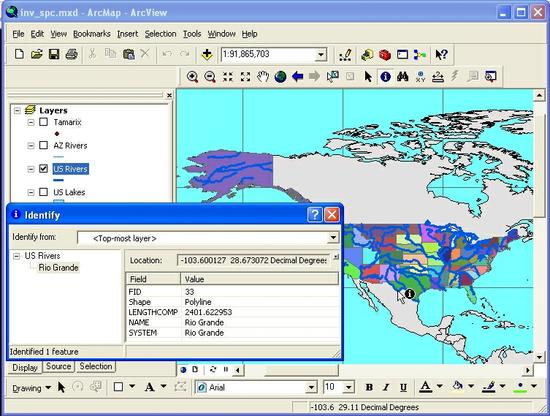550x416 pixels.
Task: Open the map scale dropdown
Action: (321, 55)
